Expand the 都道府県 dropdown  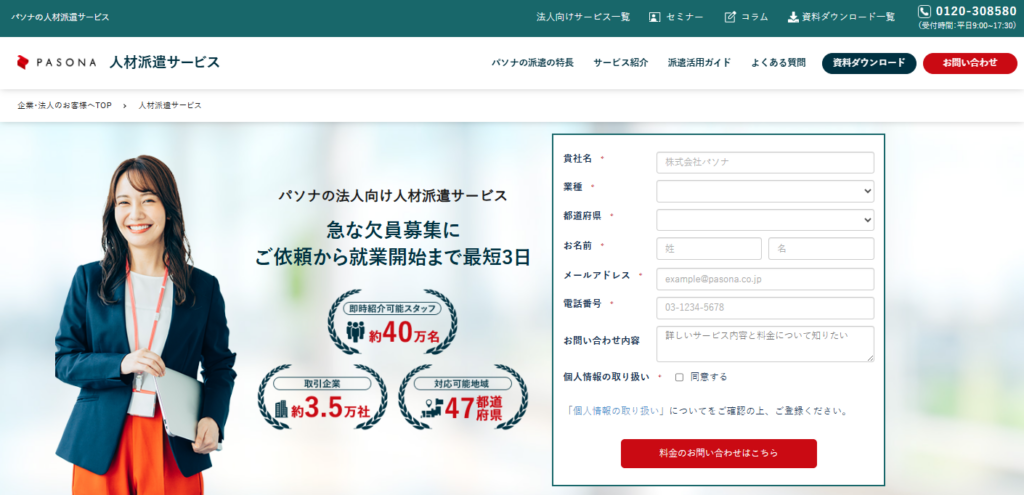point(765,220)
